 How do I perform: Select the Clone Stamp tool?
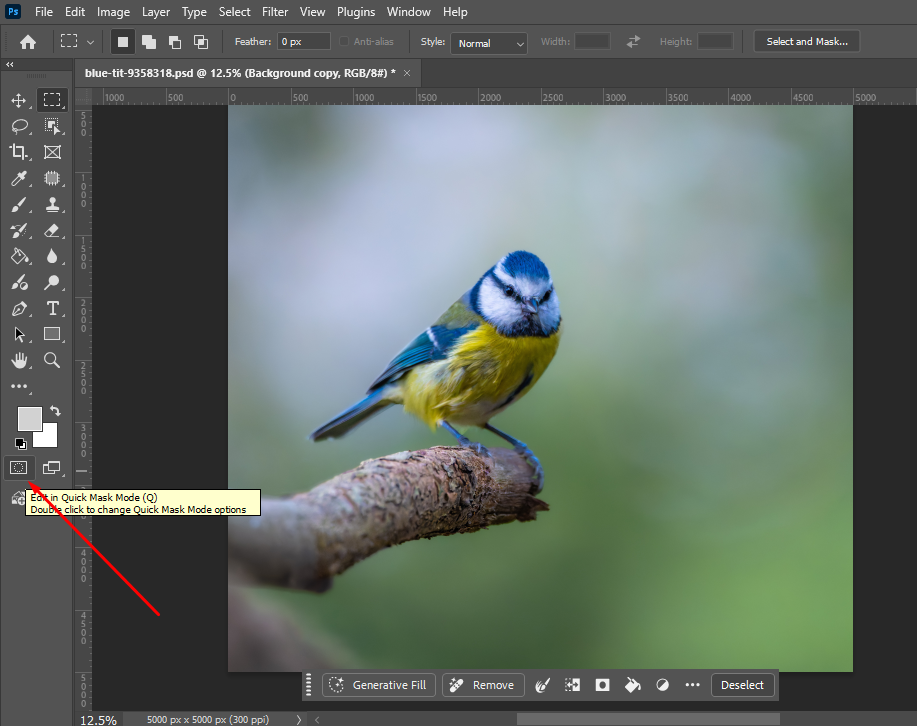tap(52, 204)
